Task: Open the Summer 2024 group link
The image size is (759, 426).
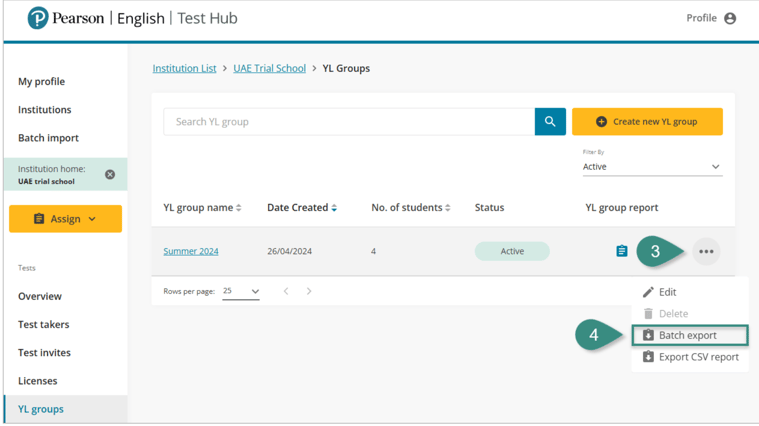Action: pyautogui.click(x=191, y=251)
